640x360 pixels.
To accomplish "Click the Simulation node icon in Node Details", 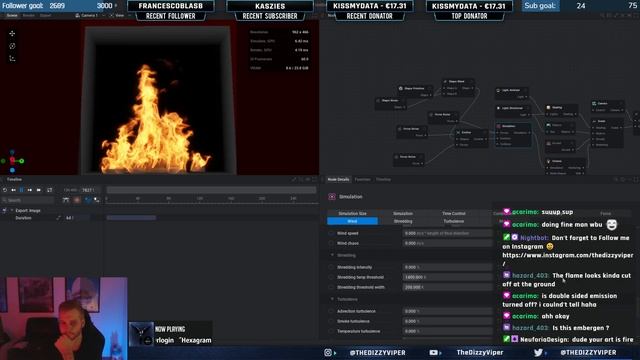I will [x=332, y=197].
